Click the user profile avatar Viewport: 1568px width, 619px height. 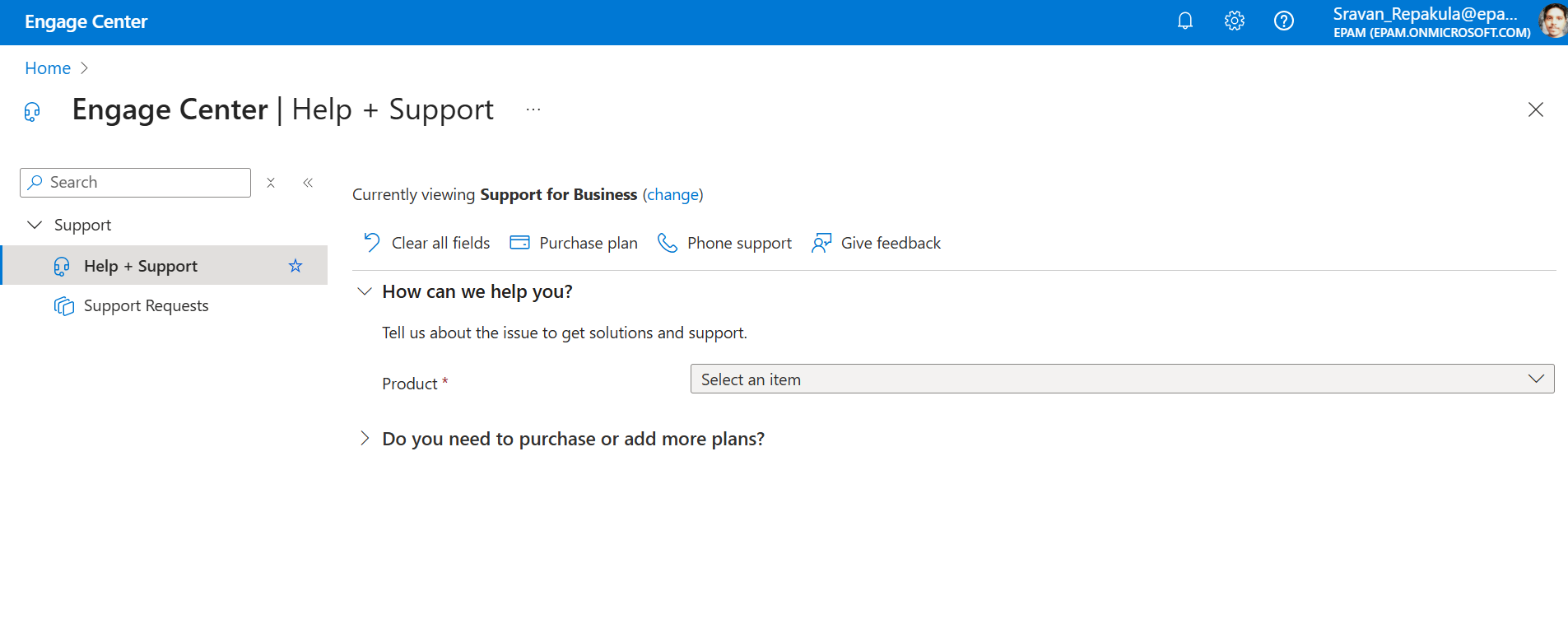point(1552,21)
